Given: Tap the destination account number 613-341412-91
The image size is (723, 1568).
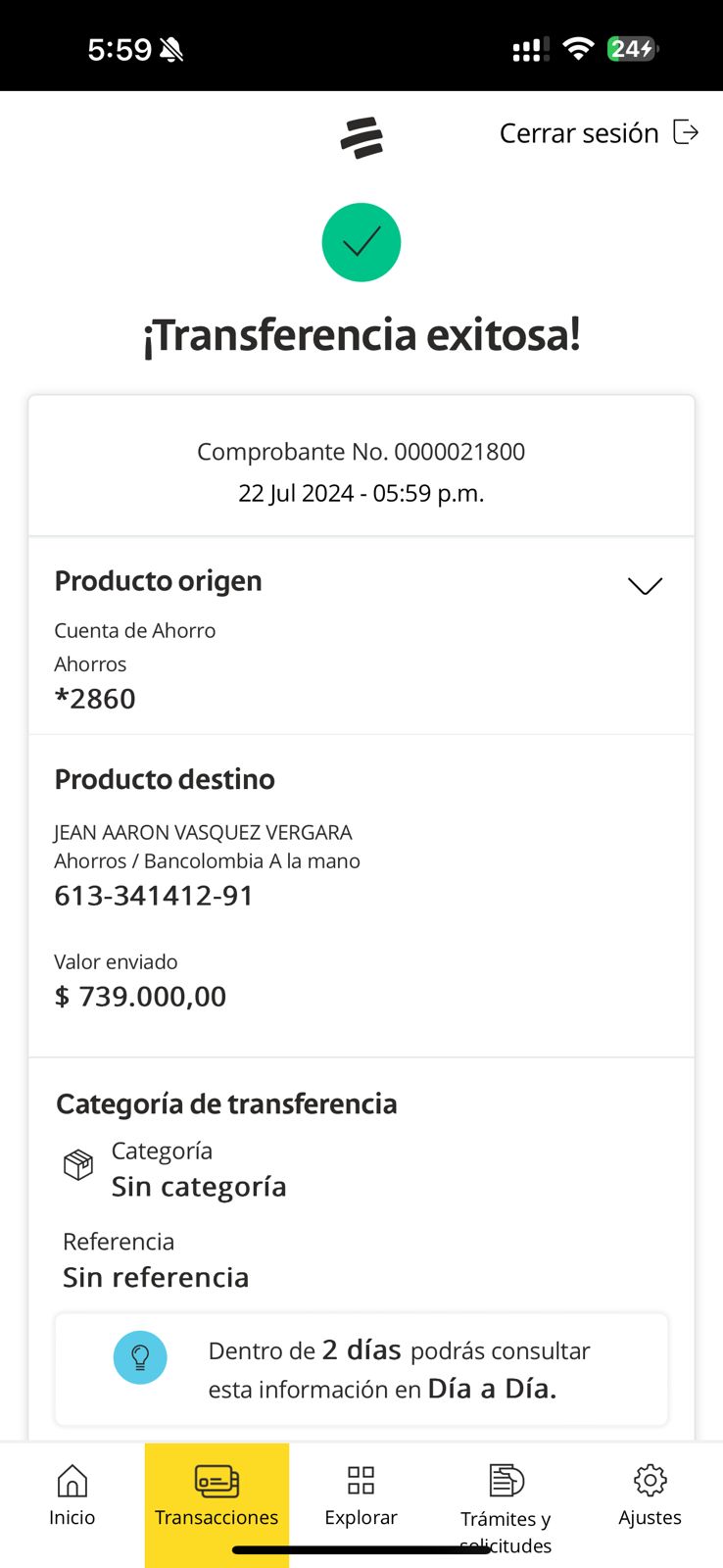Looking at the screenshot, I should click(154, 896).
